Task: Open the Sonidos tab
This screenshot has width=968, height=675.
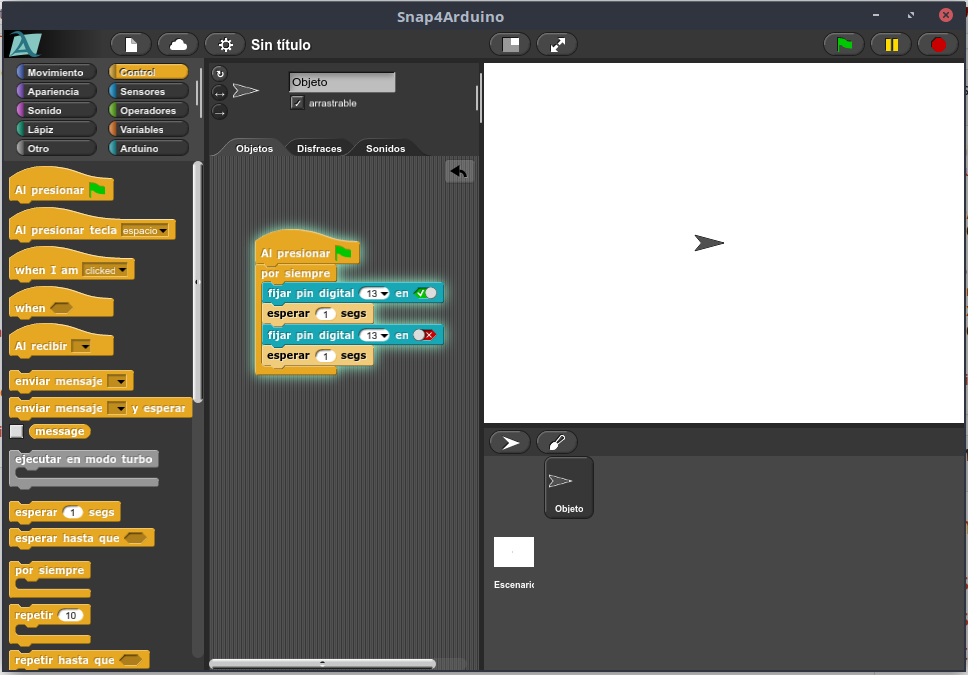Action: point(385,148)
